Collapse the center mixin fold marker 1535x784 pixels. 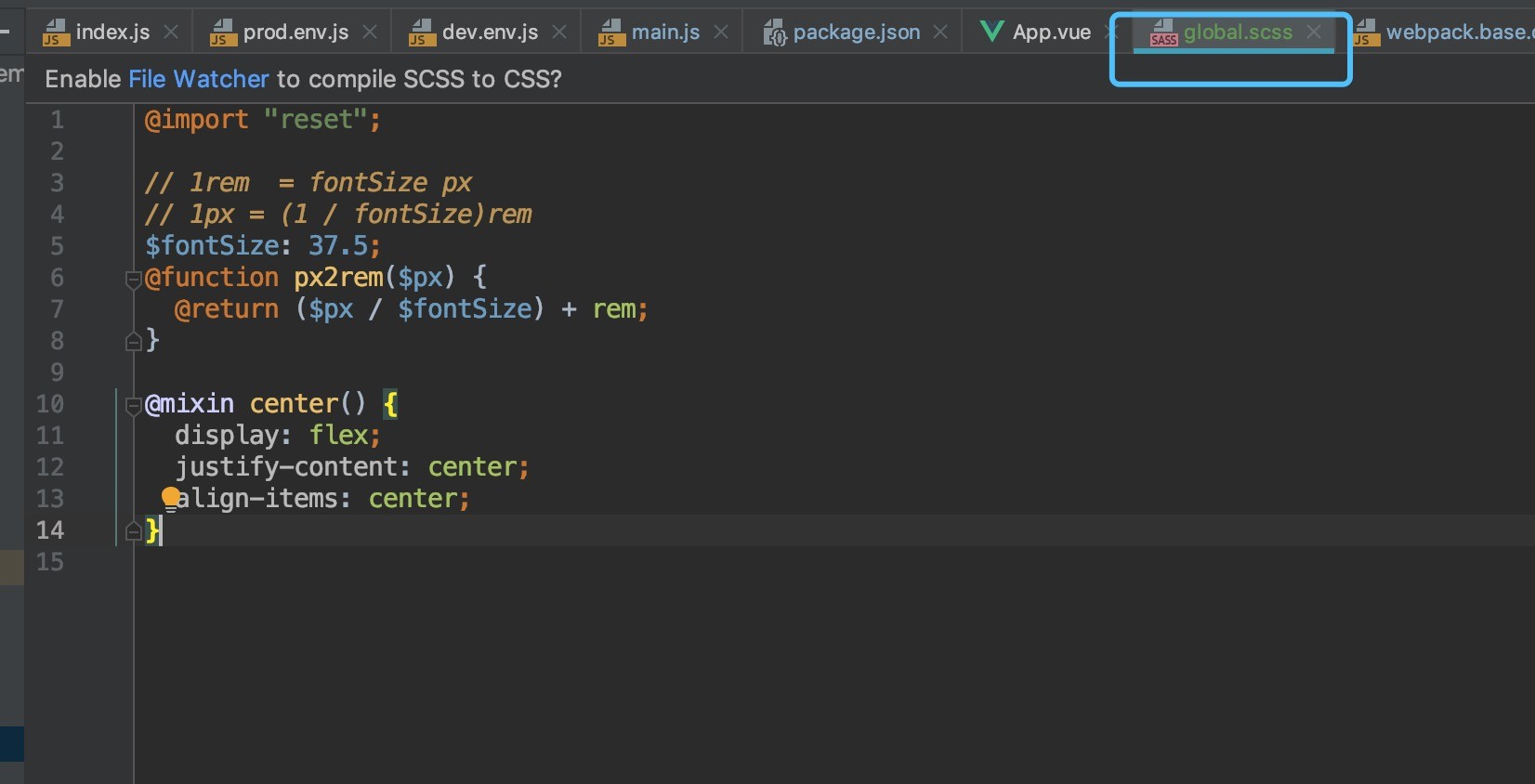(x=133, y=405)
